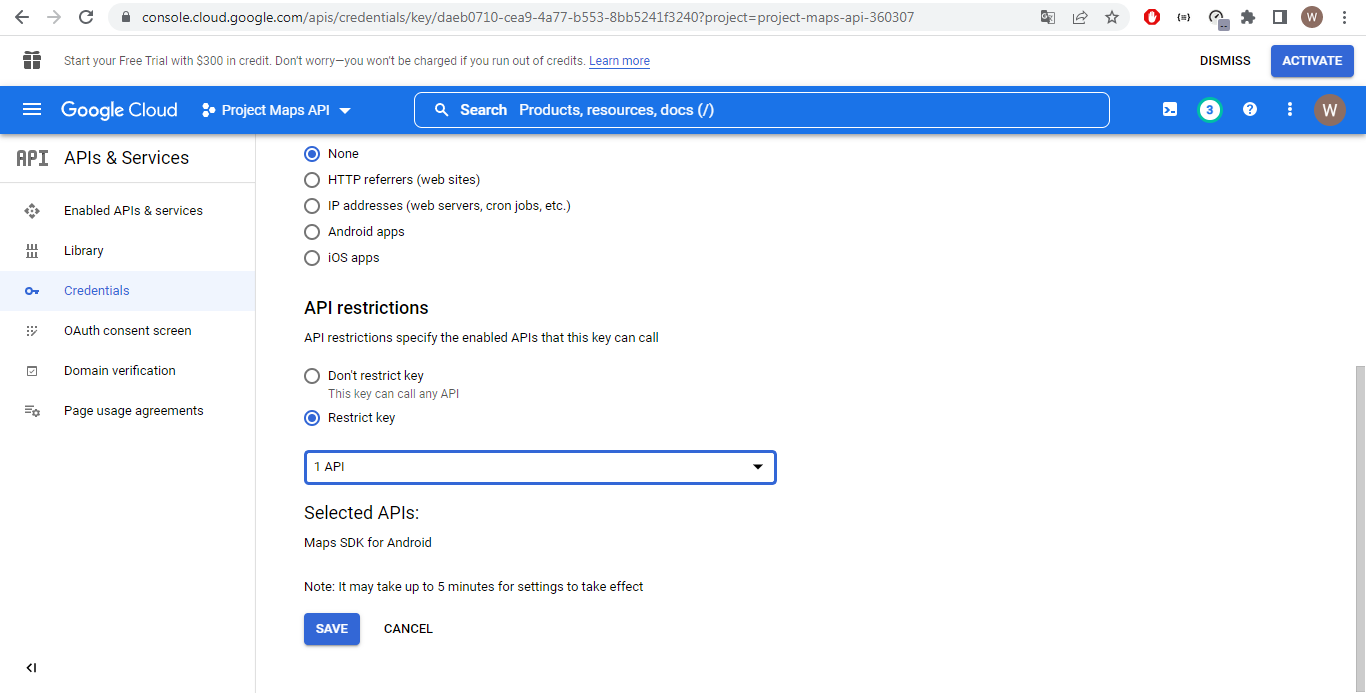The width and height of the screenshot is (1366, 693).
Task: Open the Chrome profile avatar
Action: click(x=1312, y=17)
